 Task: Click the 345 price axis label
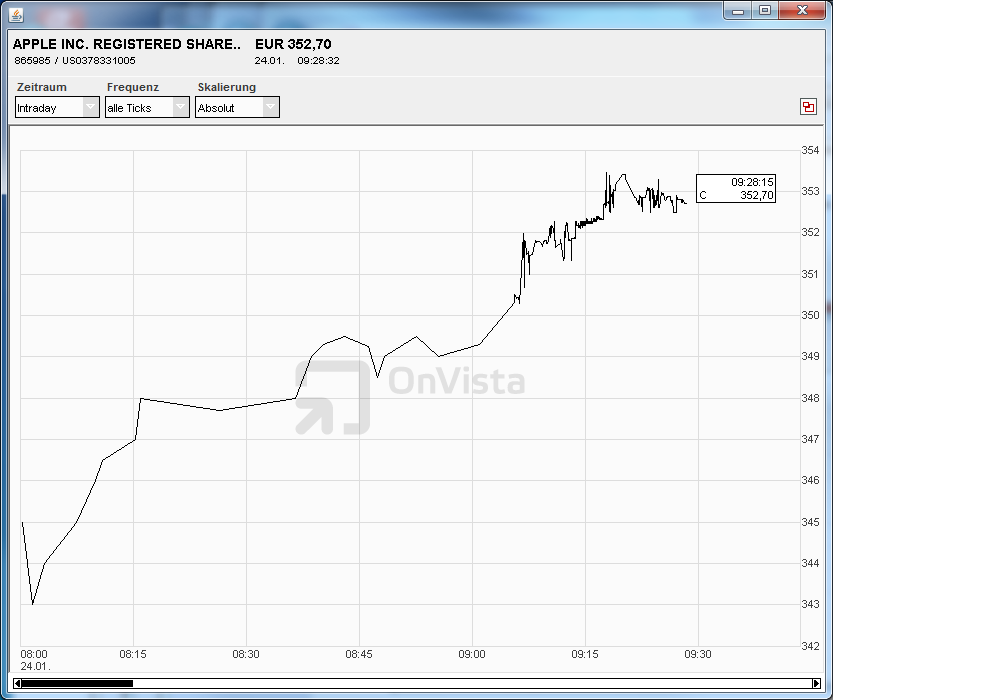[811, 523]
